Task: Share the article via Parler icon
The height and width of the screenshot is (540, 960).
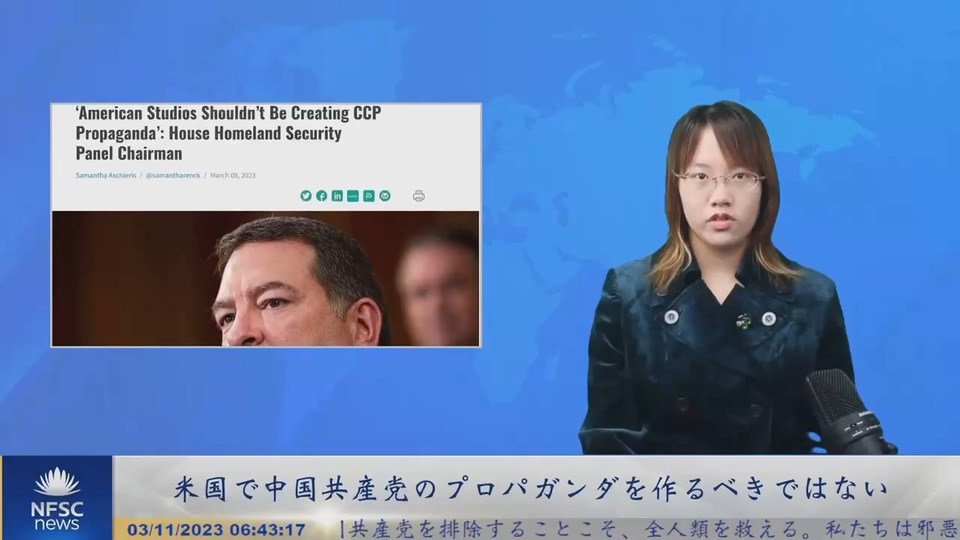Action: coord(369,196)
